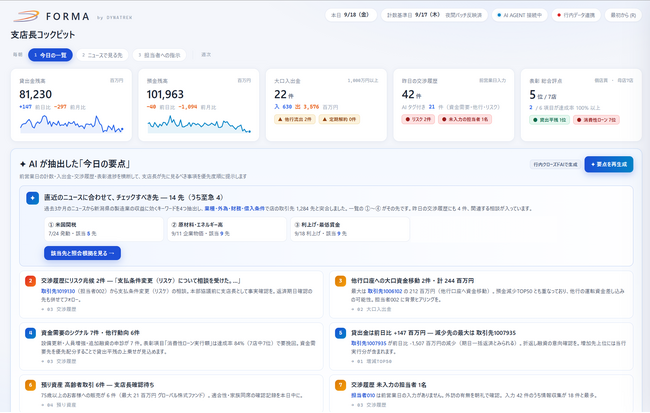Click the orange number 6 priority icon
The height and width of the screenshot is (413, 650).
pyautogui.click(x=30, y=385)
